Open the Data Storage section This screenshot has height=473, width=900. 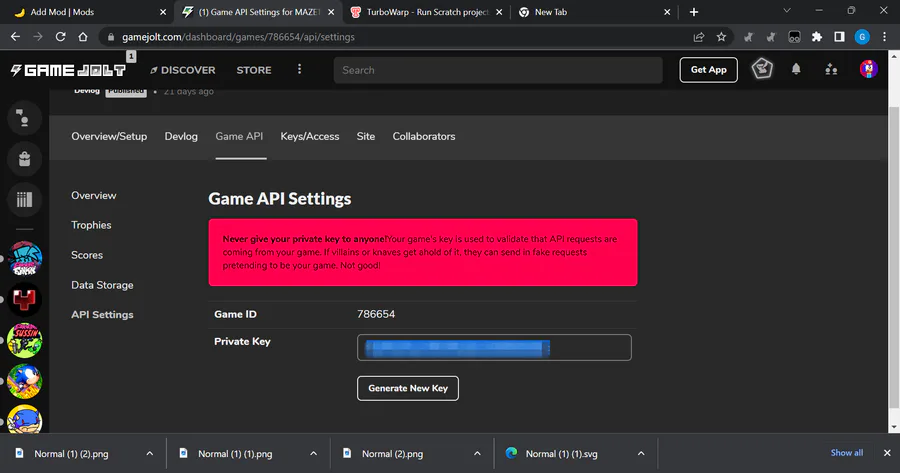tap(102, 285)
